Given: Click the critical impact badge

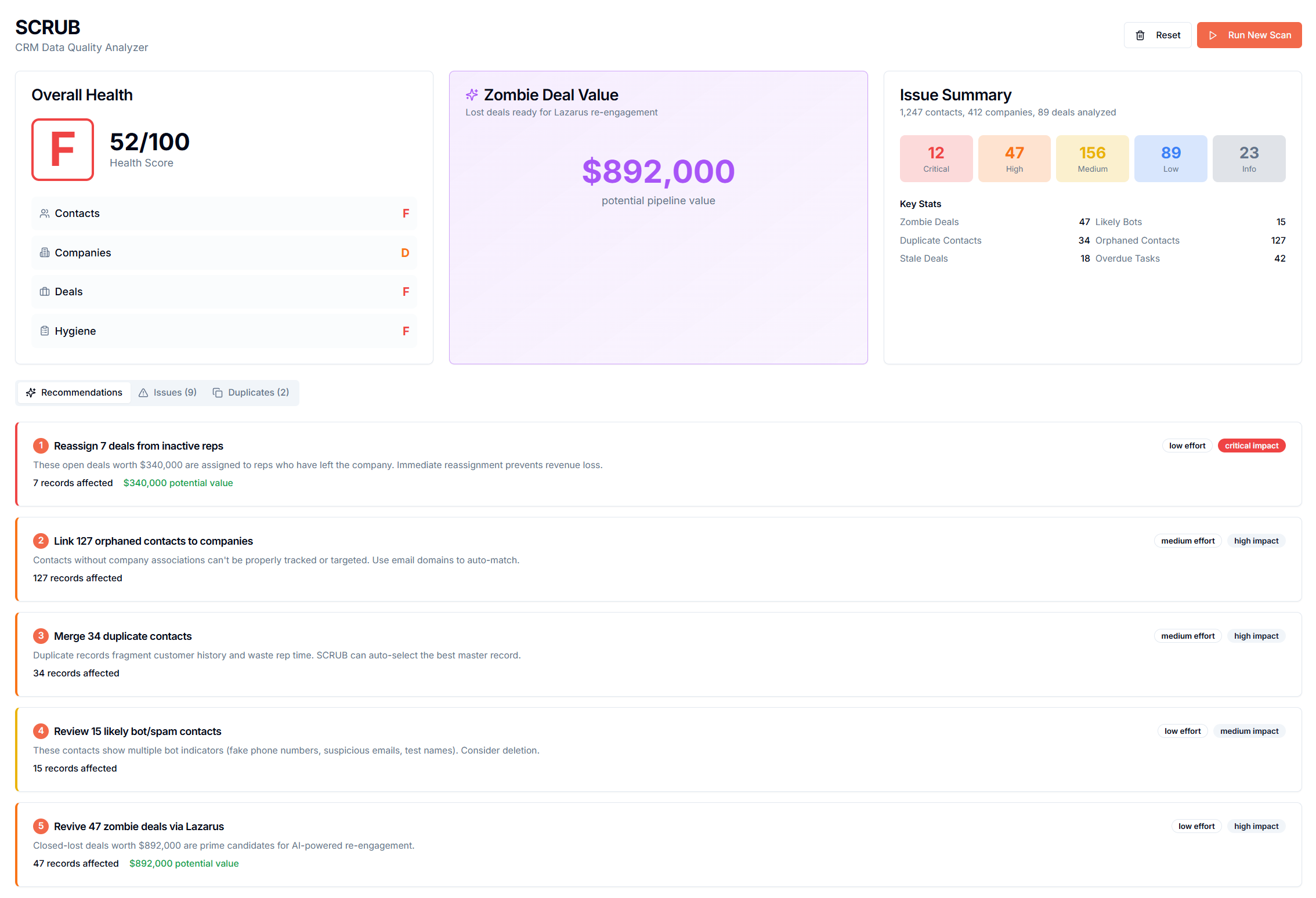Looking at the screenshot, I should click(1251, 446).
